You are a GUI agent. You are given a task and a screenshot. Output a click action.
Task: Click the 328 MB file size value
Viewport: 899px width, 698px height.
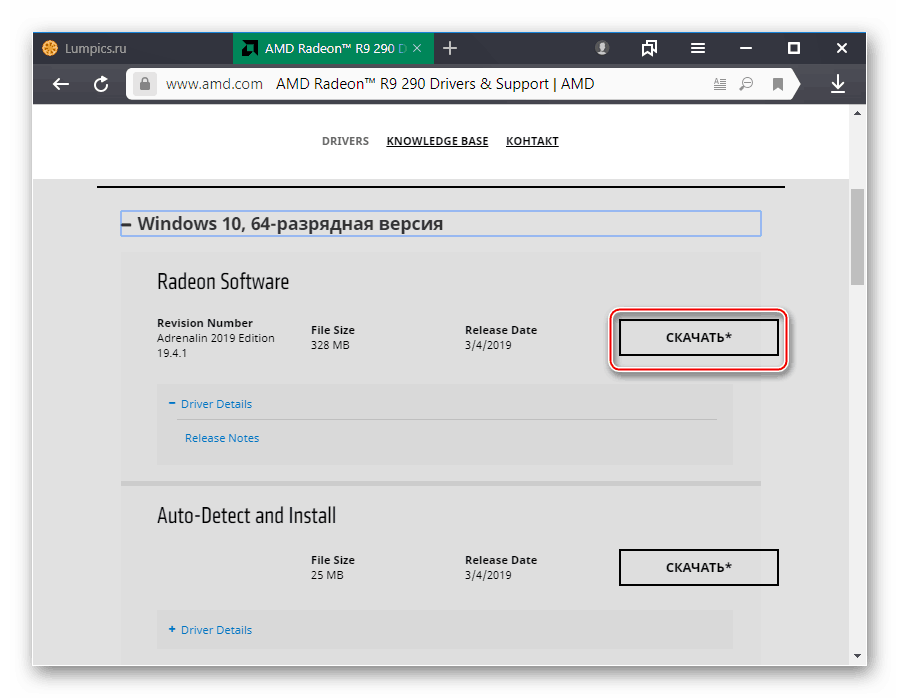(x=330, y=345)
